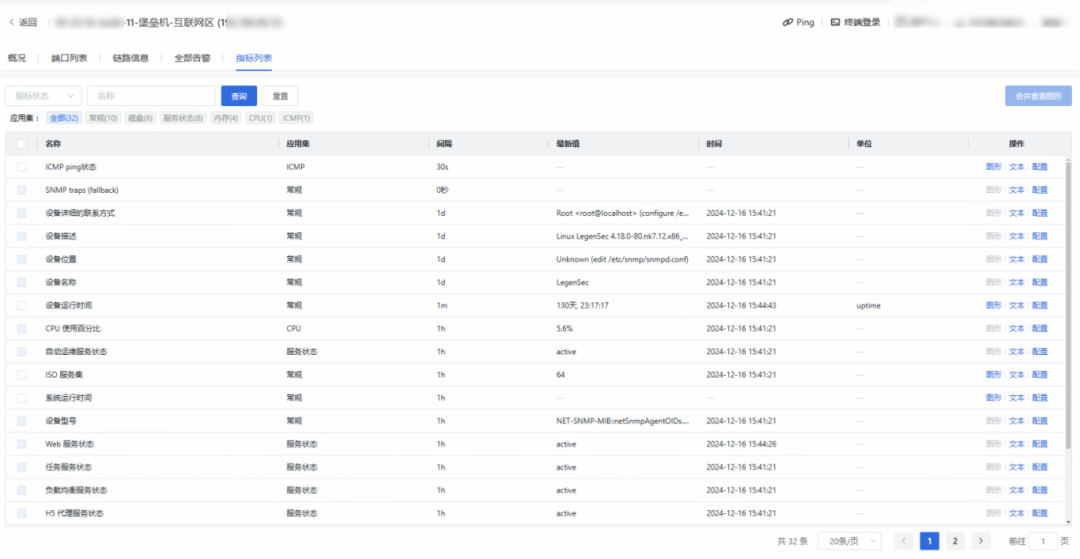Filter by 磁盘(8) application set
The image size is (1080, 559).
click(x=141, y=118)
